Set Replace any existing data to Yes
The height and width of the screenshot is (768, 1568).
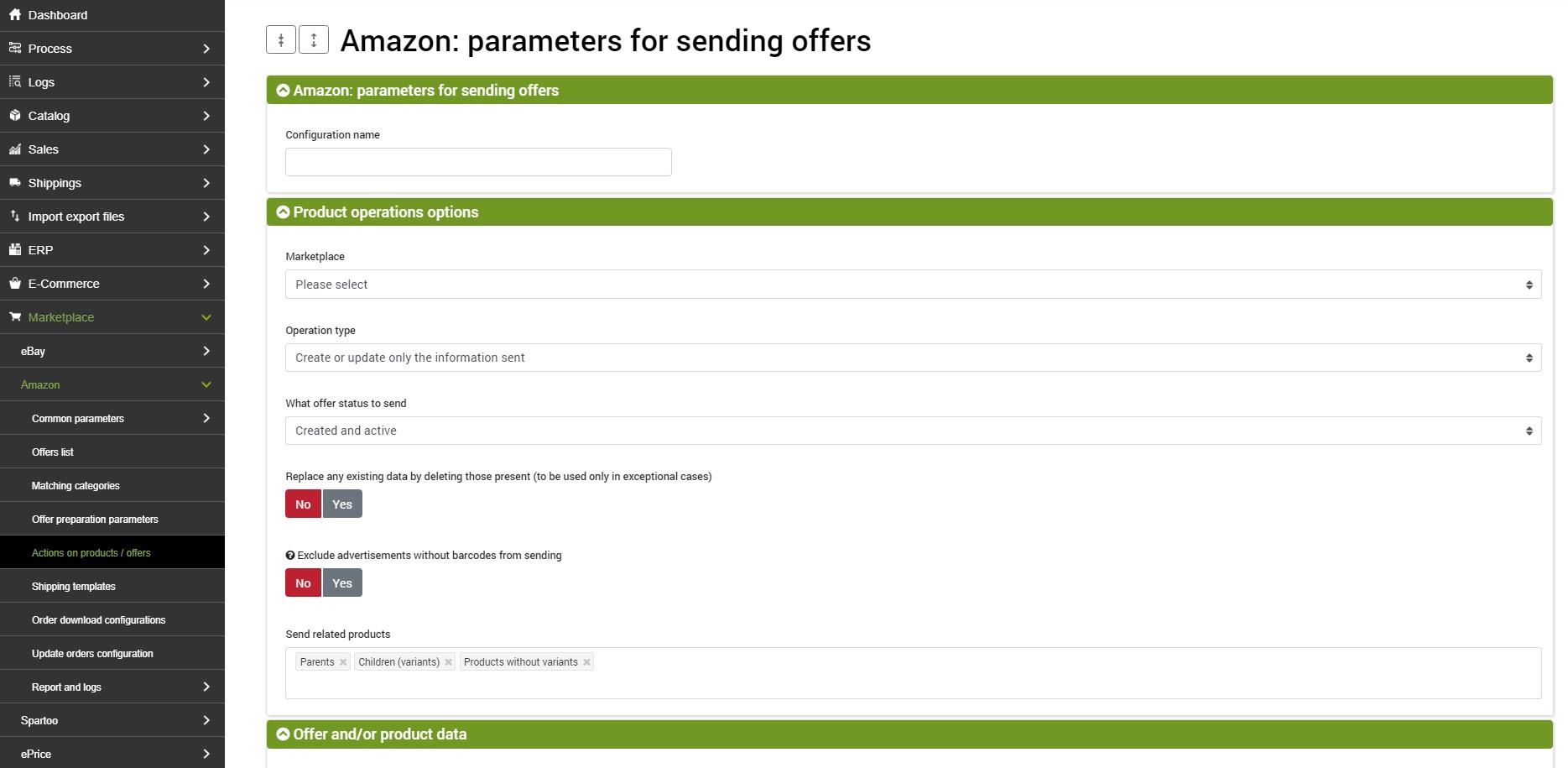coord(342,504)
